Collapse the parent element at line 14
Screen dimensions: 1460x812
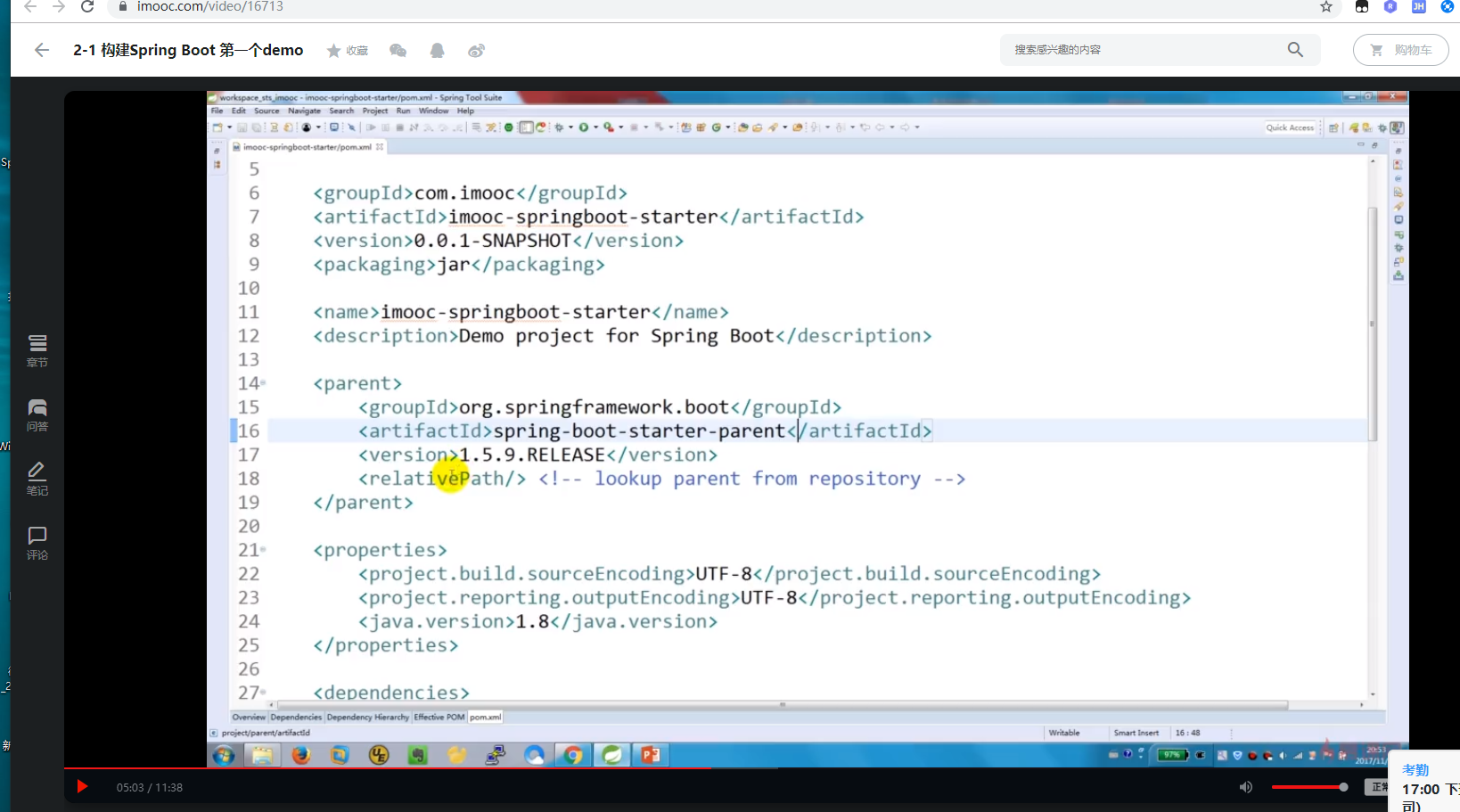pos(263,383)
